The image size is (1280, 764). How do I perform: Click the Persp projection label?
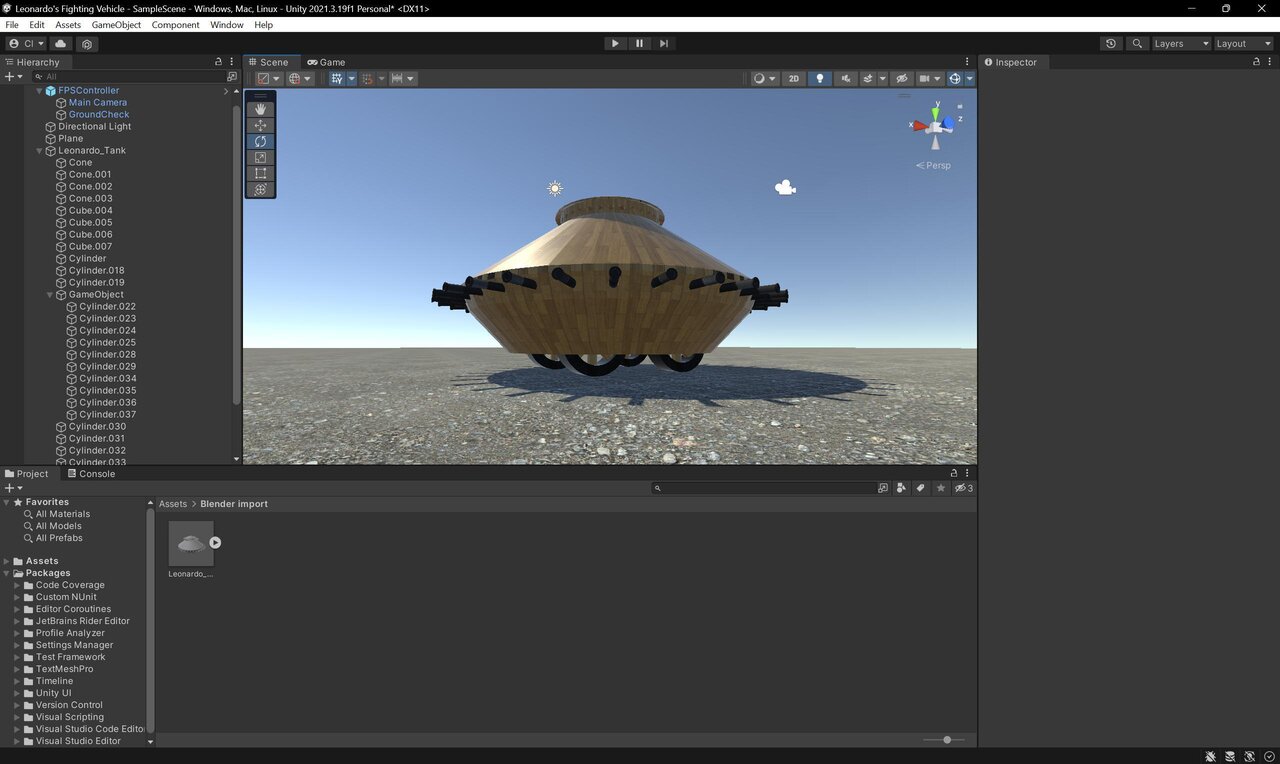tap(934, 165)
